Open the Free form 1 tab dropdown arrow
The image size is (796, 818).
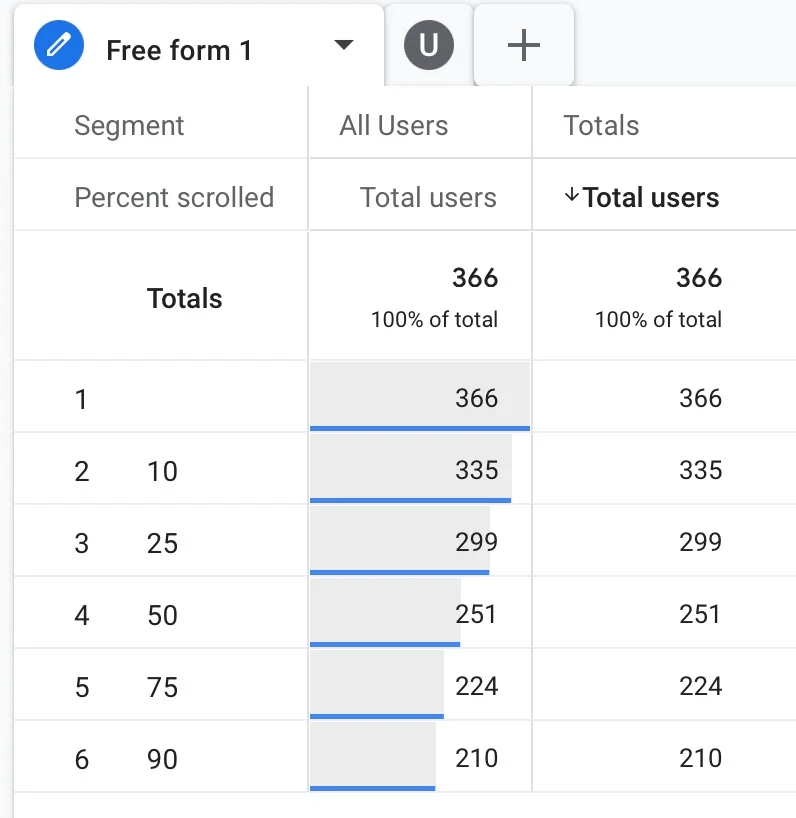coord(344,45)
